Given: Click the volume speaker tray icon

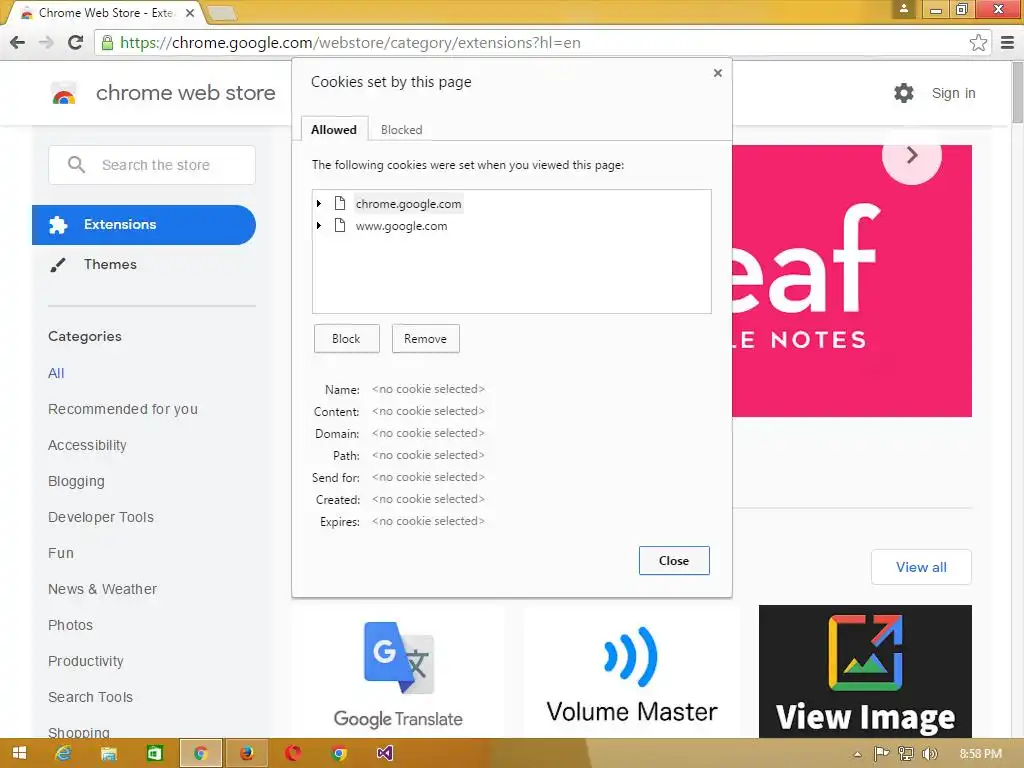Looking at the screenshot, I should point(929,754).
